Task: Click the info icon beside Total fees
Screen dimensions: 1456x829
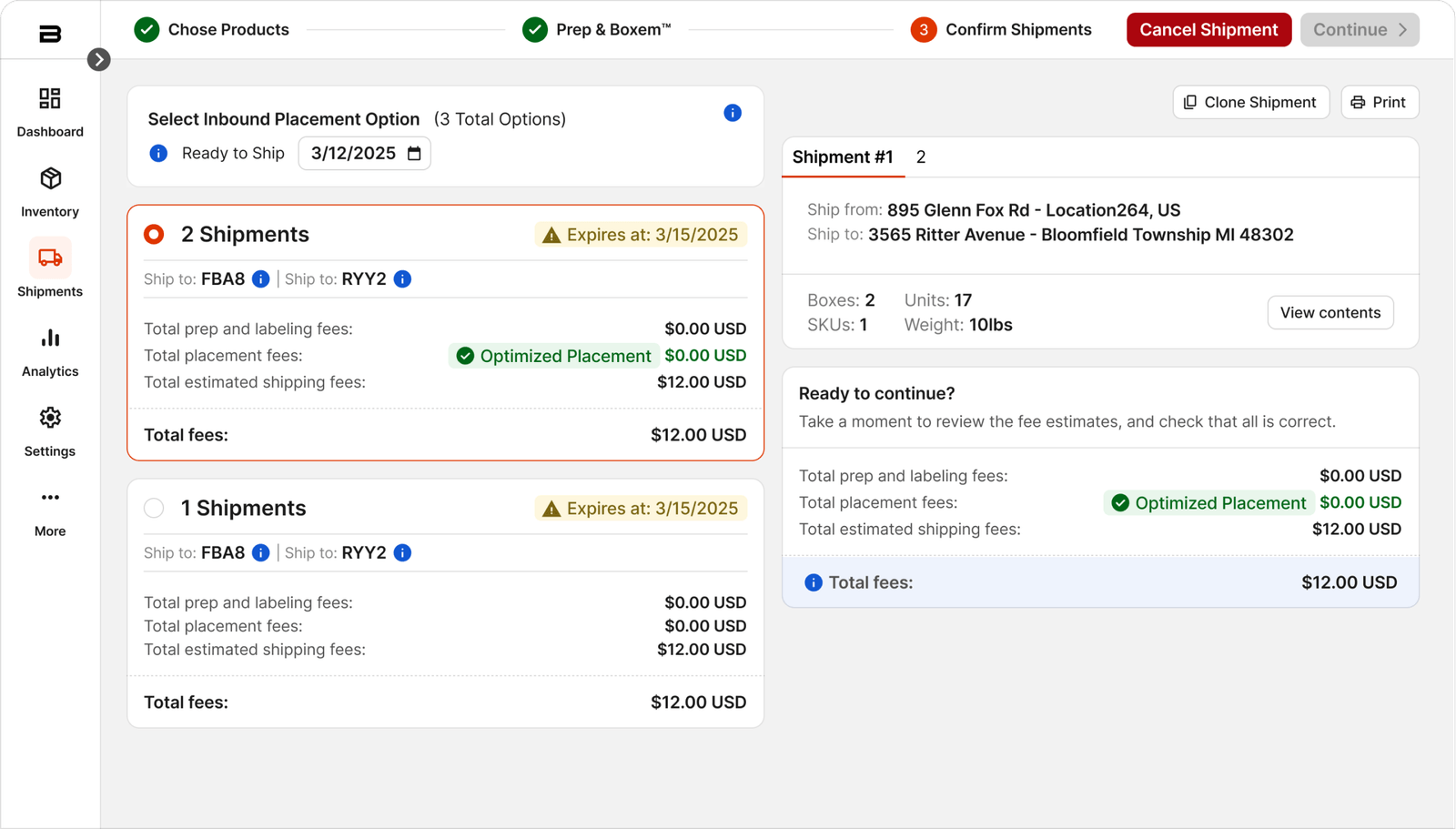Action: pyautogui.click(x=812, y=582)
